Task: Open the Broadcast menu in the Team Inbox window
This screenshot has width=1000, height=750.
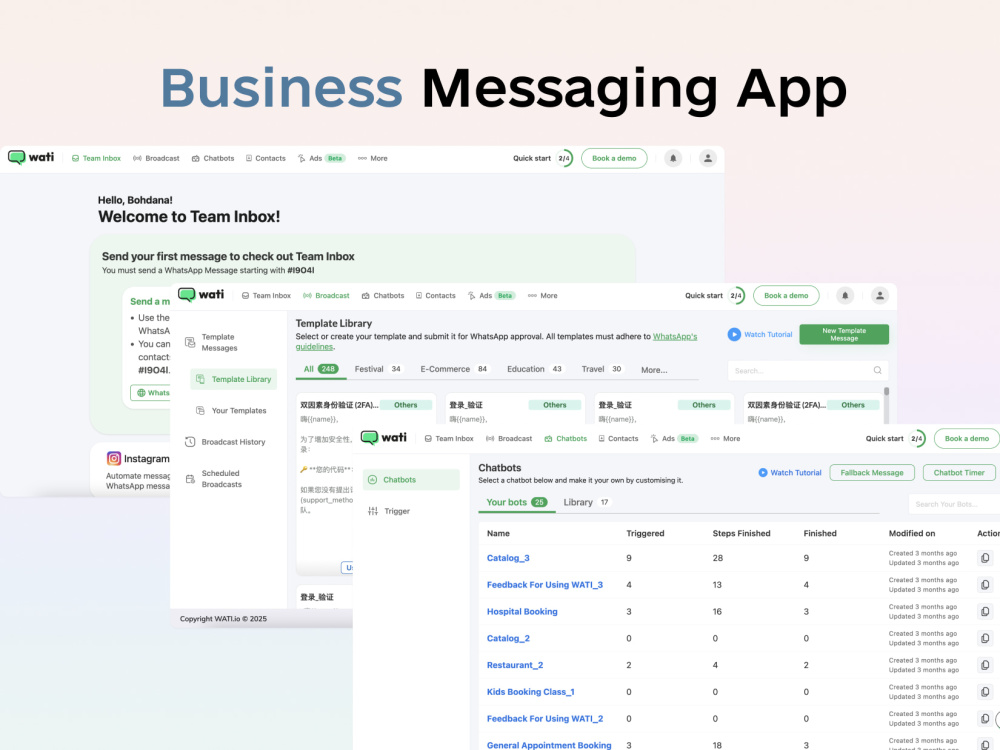Action: (156, 158)
